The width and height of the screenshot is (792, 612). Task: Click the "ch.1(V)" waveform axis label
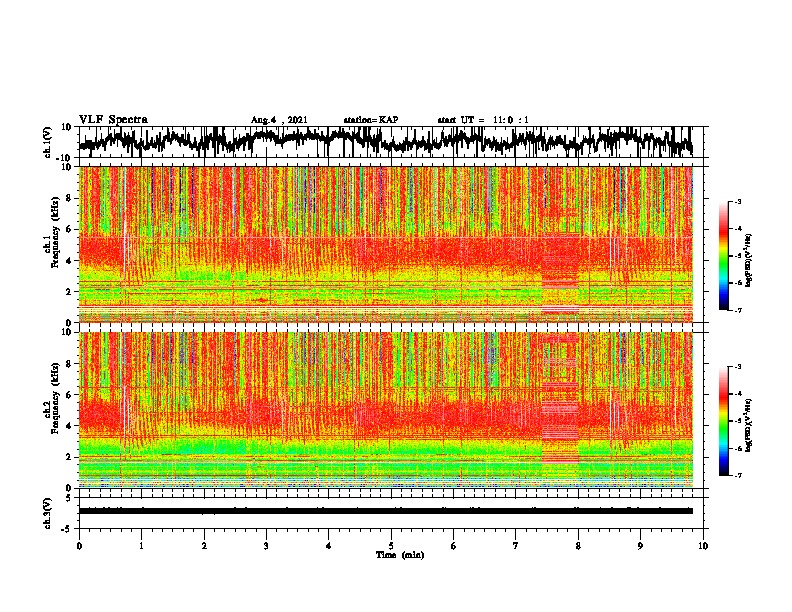pyautogui.click(x=48, y=142)
